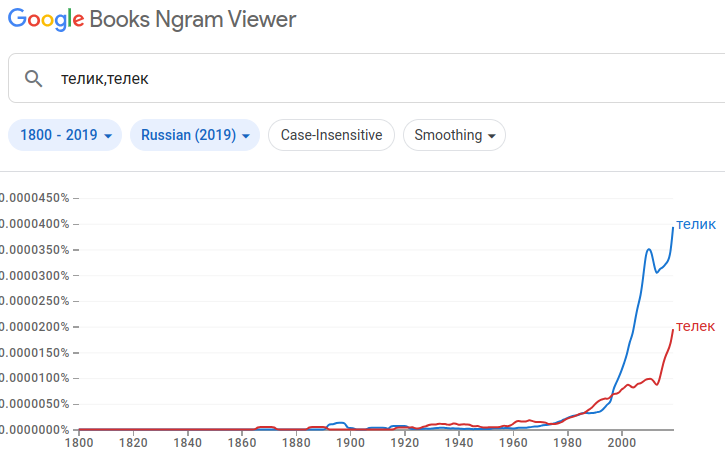This screenshot has width=725, height=455.
Task: Open the 1800 - 2019 year range dropdown
Action: [x=65, y=135]
